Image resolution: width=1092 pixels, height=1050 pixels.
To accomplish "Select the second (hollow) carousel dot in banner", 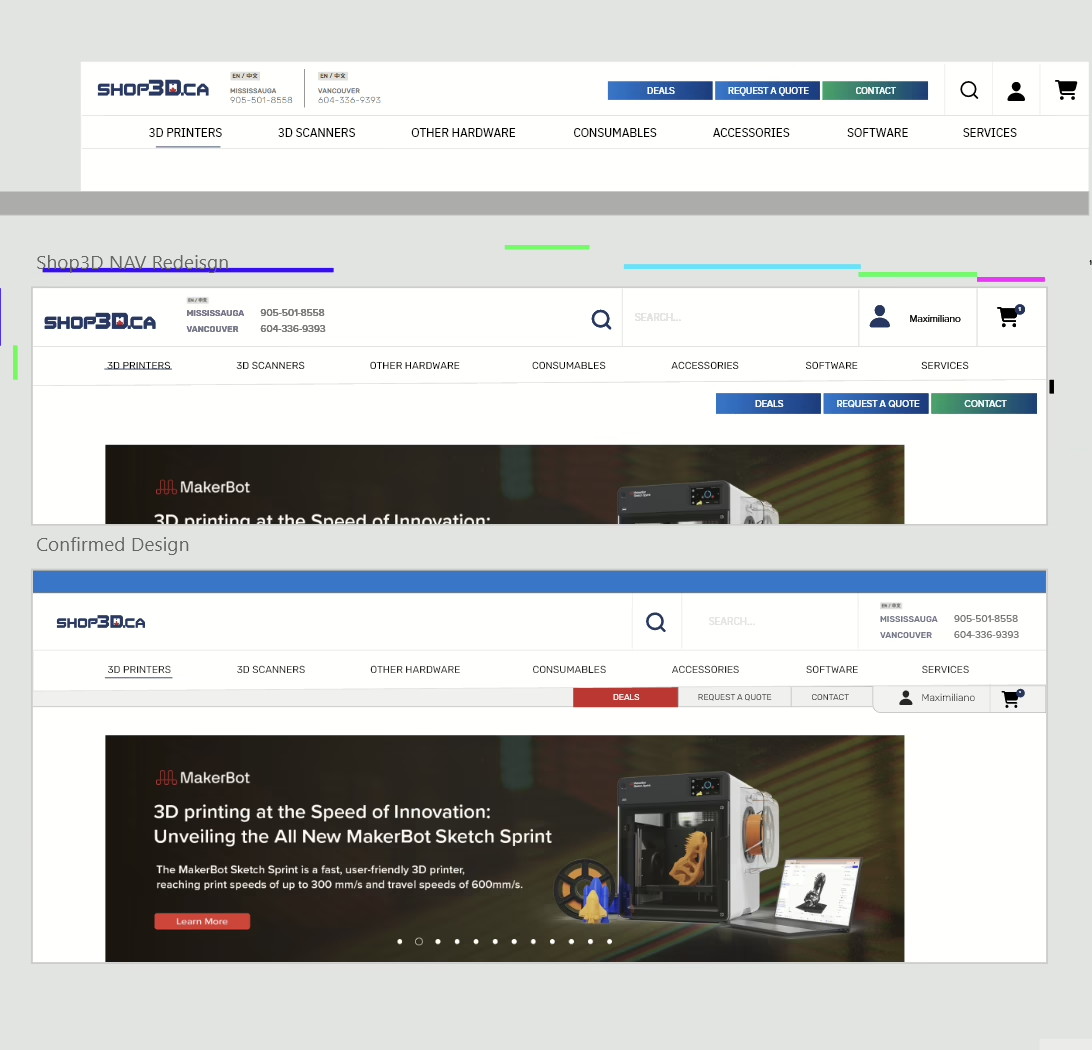I will pyautogui.click(x=419, y=941).
